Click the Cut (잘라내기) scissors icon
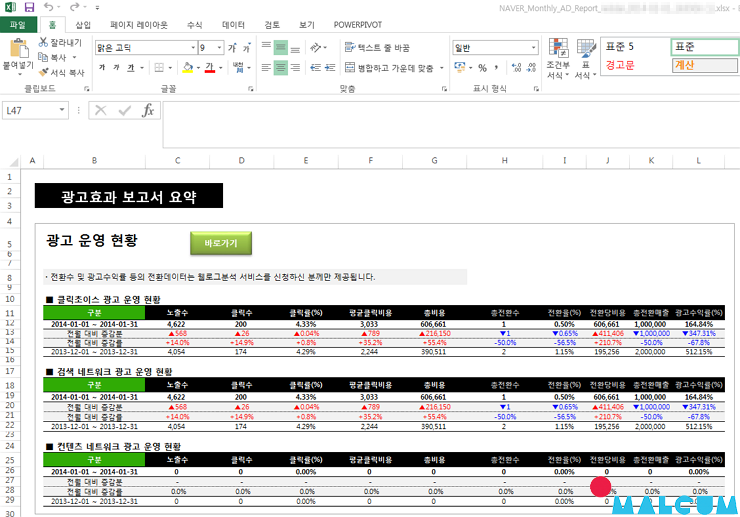740x517 pixels. point(43,43)
